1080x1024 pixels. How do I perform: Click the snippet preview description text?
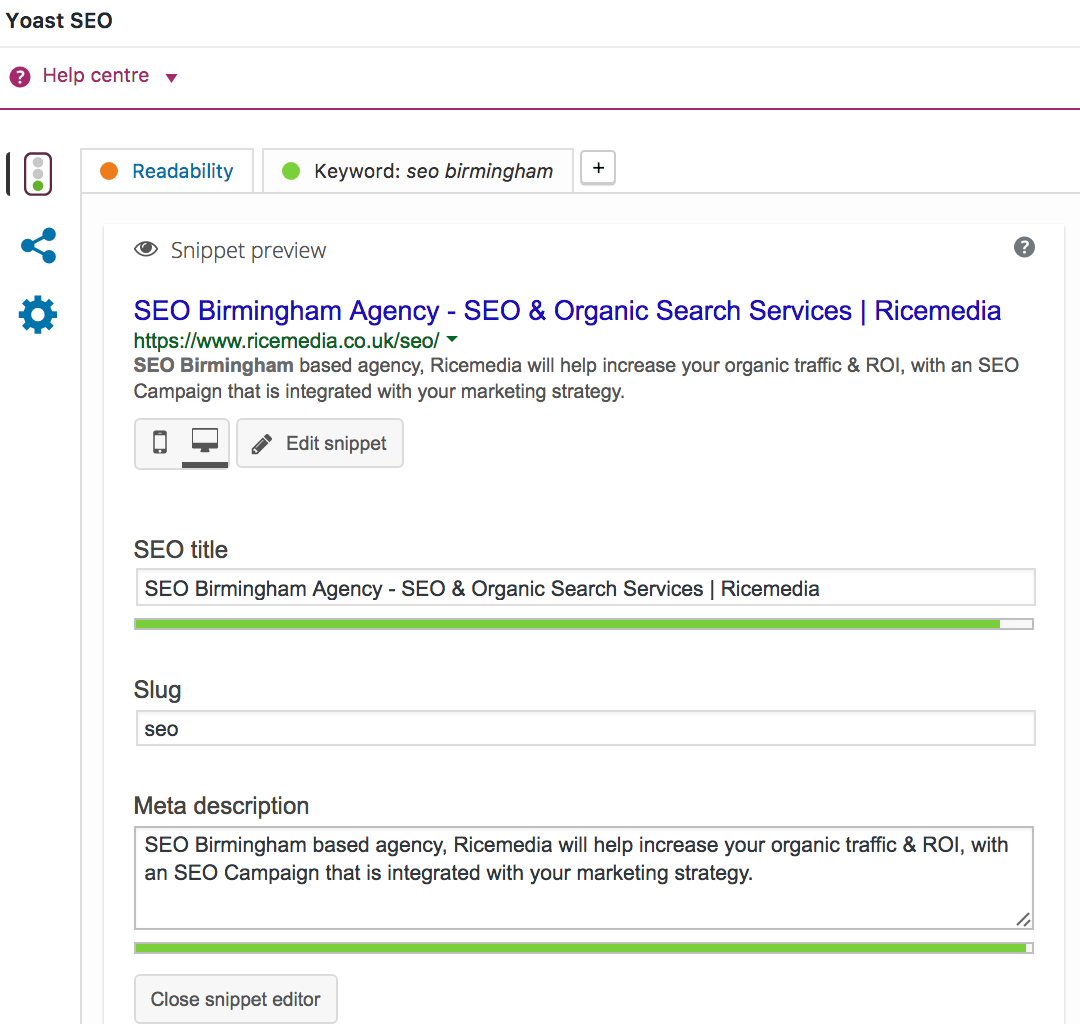pyautogui.click(x=576, y=378)
